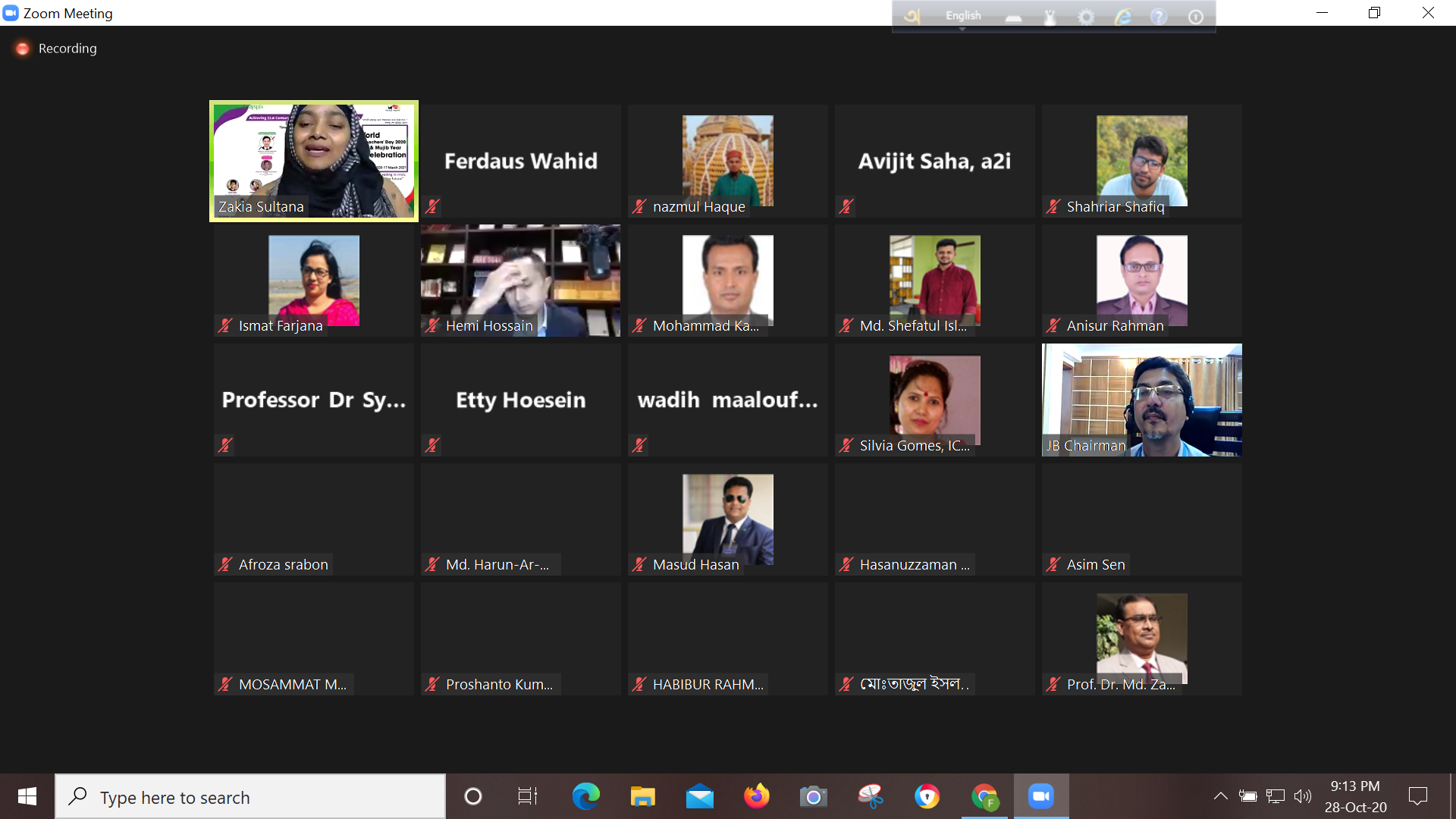Expand hidden system tray icons
Image resolution: width=1456 pixels, height=819 pixels.
pos(1220,796)
